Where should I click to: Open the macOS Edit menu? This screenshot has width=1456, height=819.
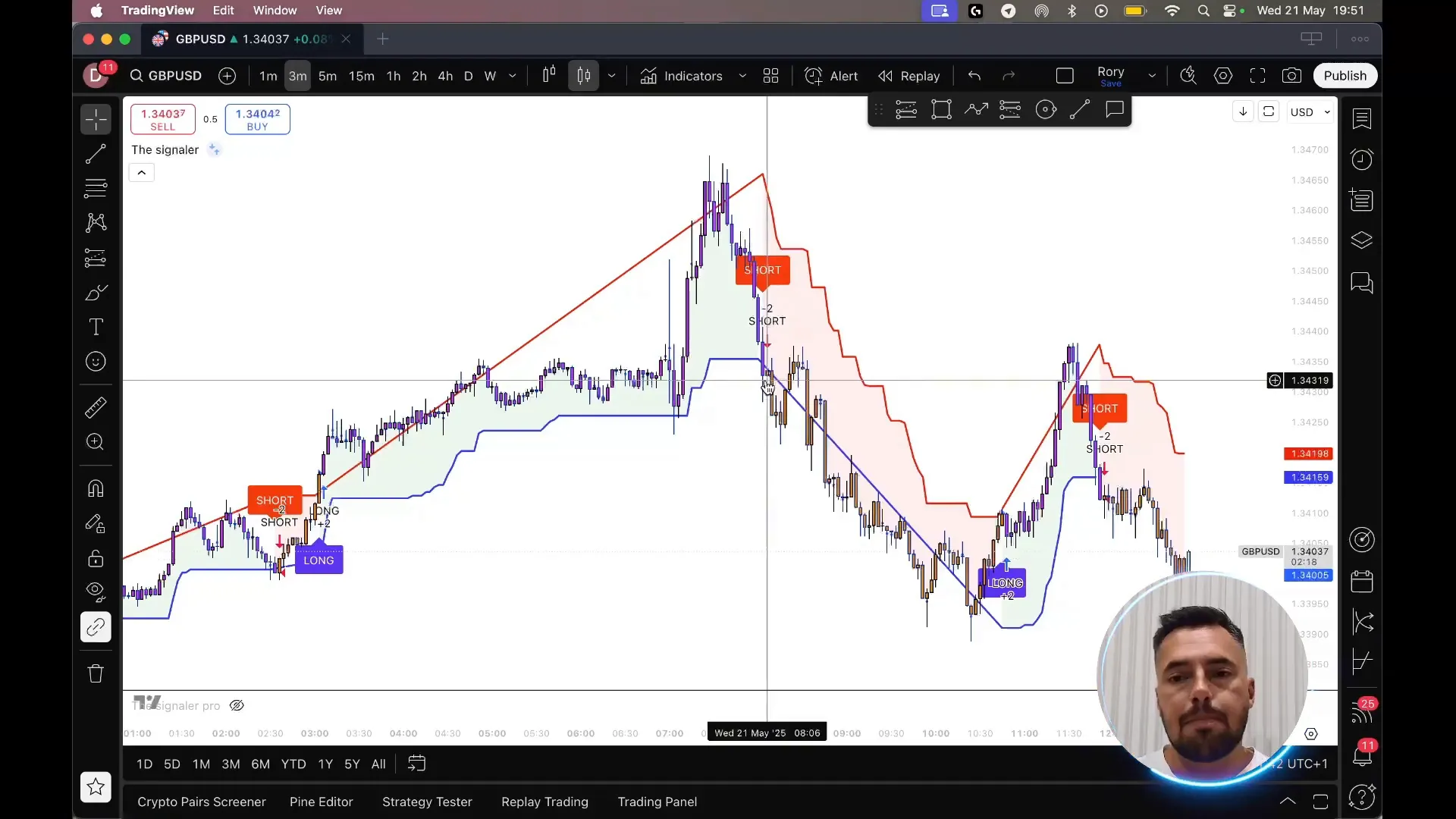pyautogui.click(x=223, y=11)
